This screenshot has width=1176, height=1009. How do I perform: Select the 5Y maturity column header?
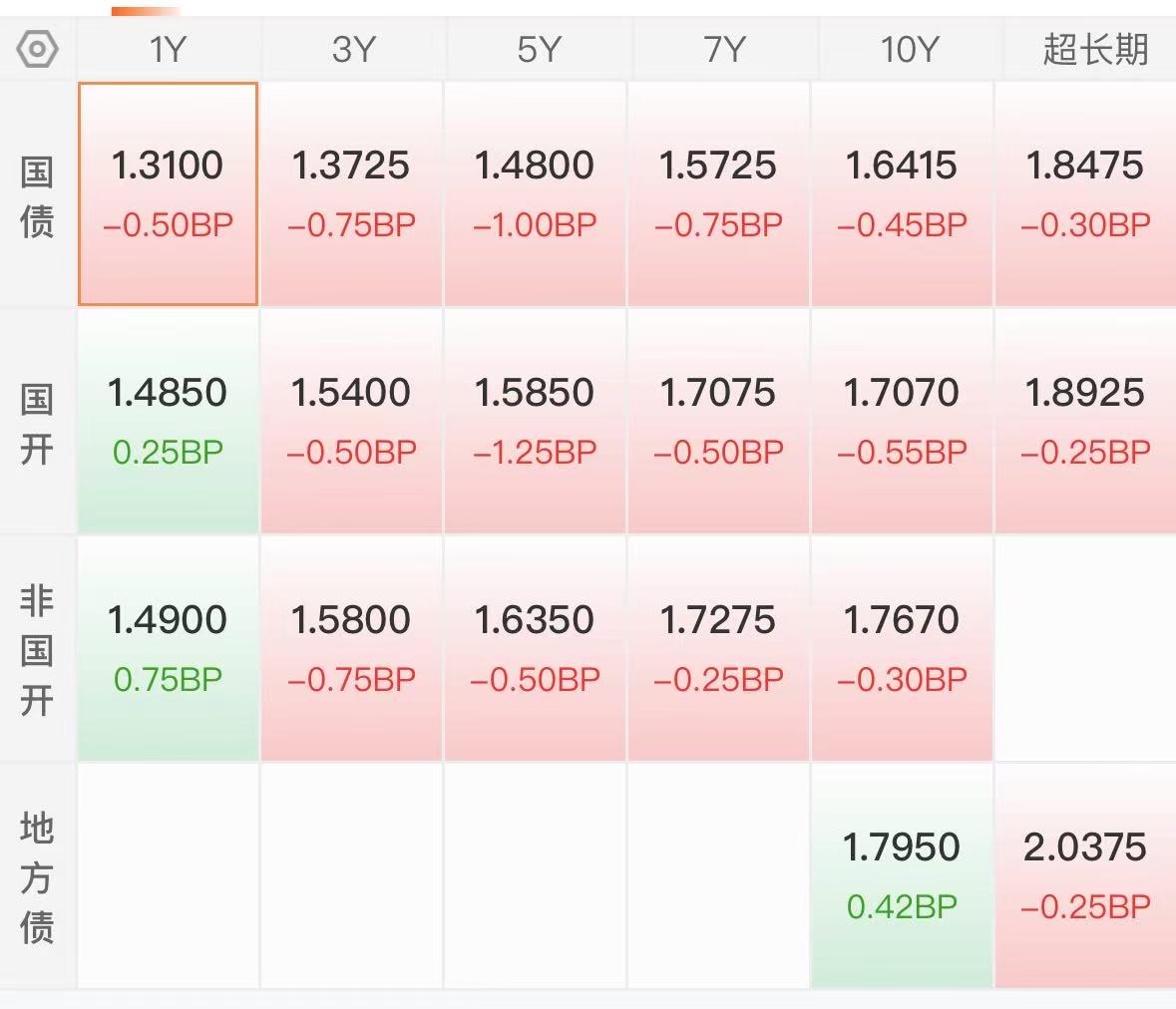click(x=539, y=50)
